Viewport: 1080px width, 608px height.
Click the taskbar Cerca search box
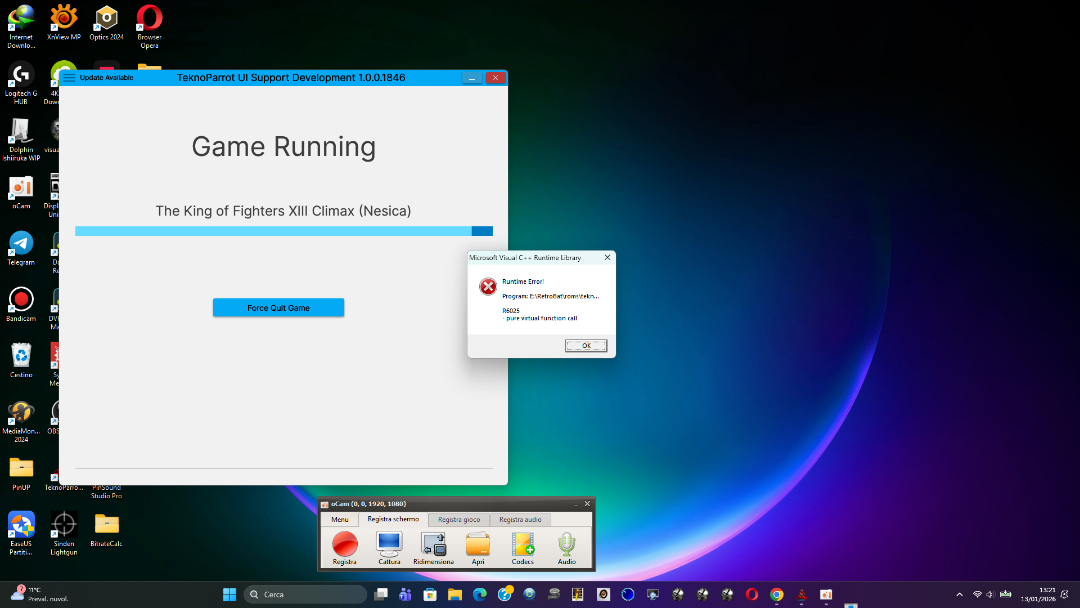305,594
